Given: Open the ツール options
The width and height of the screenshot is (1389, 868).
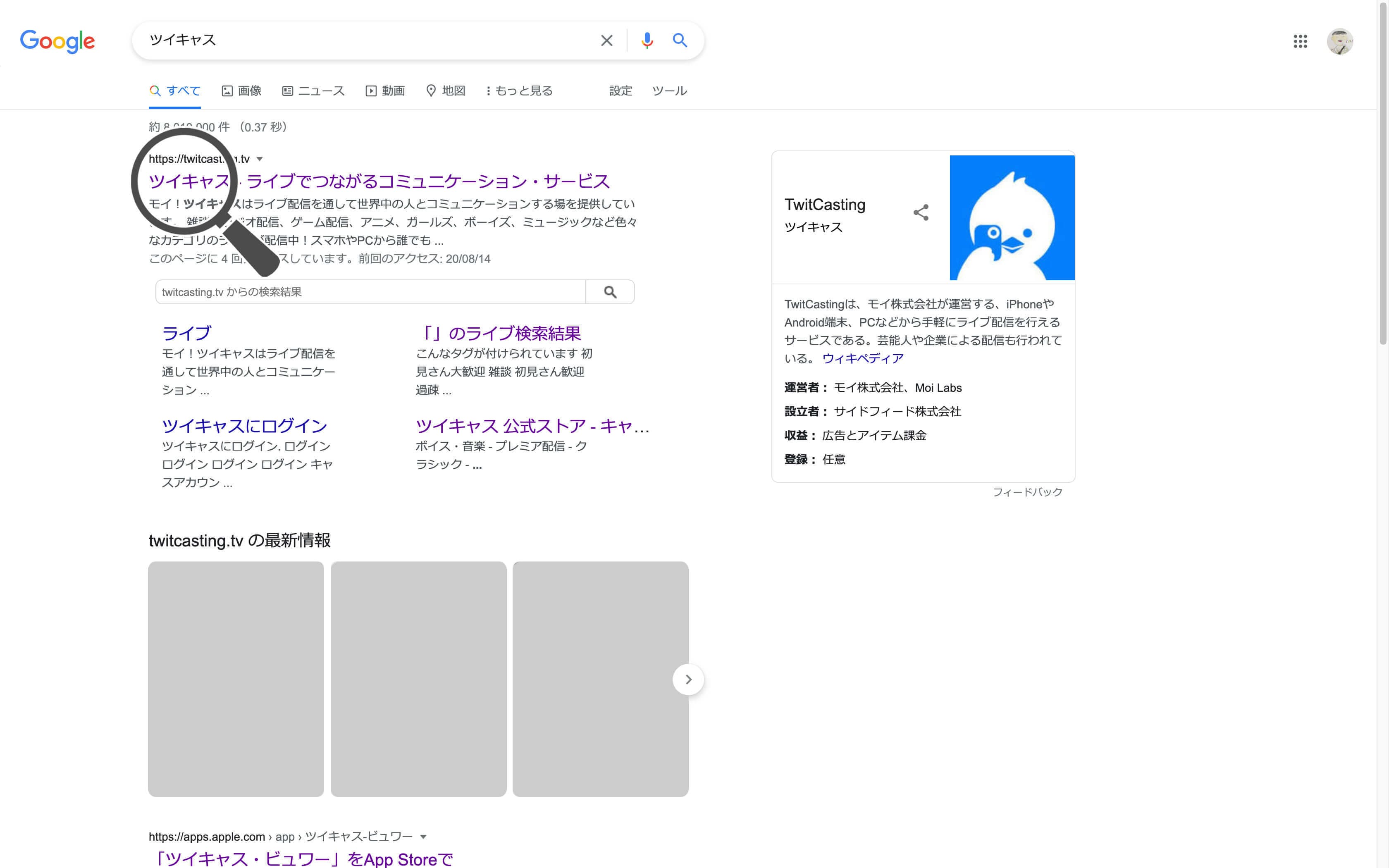Looking at the screenshot, I should coord(669,91).
